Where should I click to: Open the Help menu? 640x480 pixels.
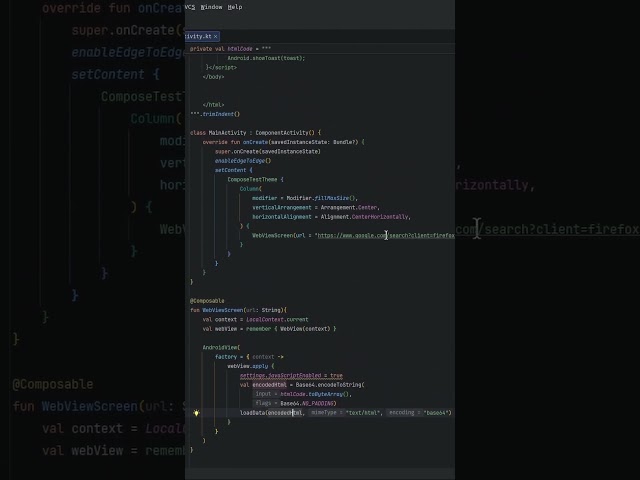(x=235, y=7)
